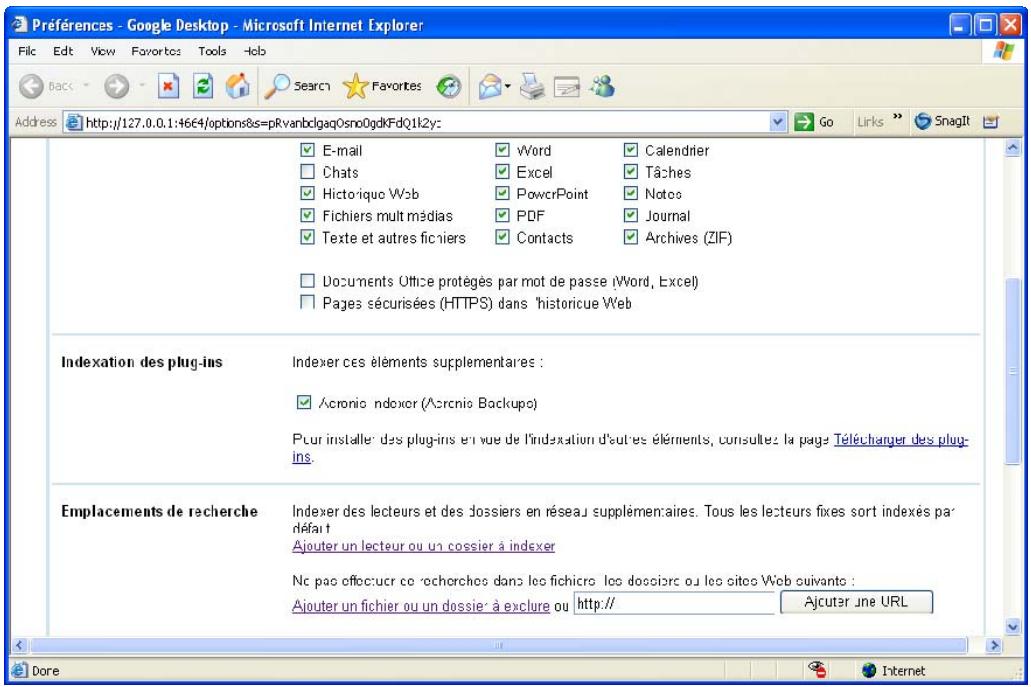Open the Forward button history dropdown

click(142, 86)
